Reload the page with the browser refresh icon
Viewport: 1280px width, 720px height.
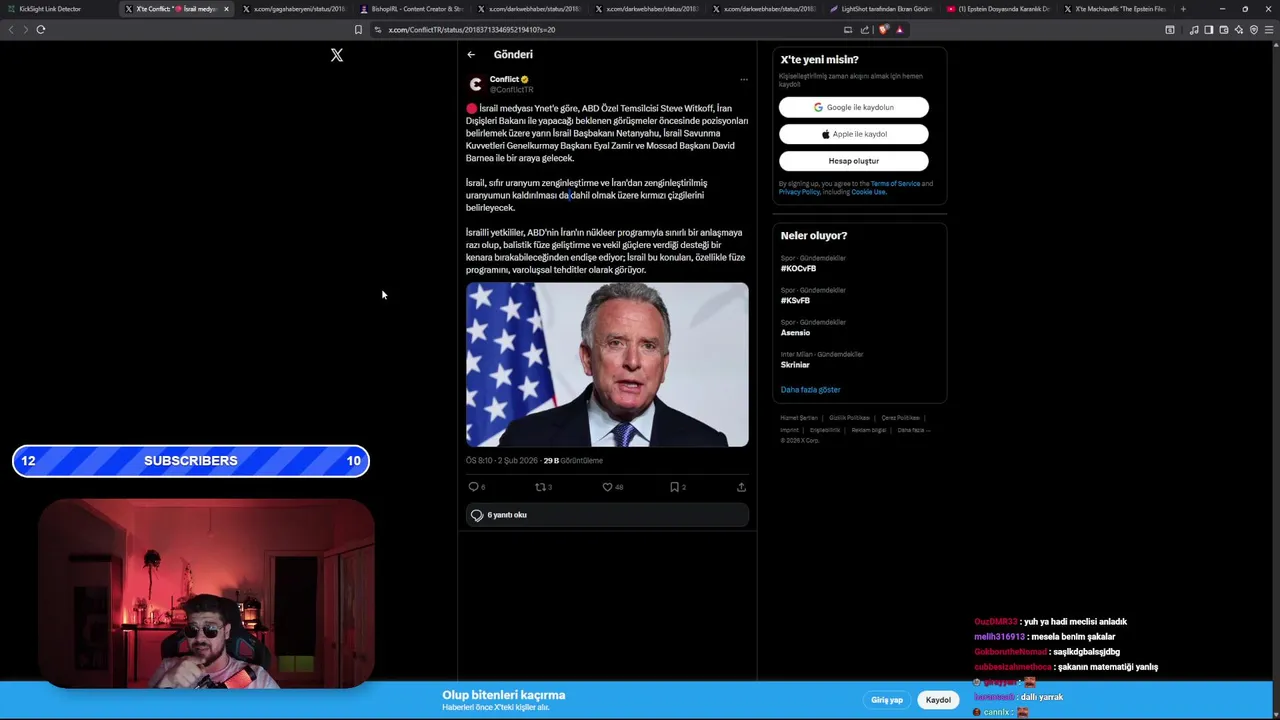pyautogui.click(x=41, y=30)
